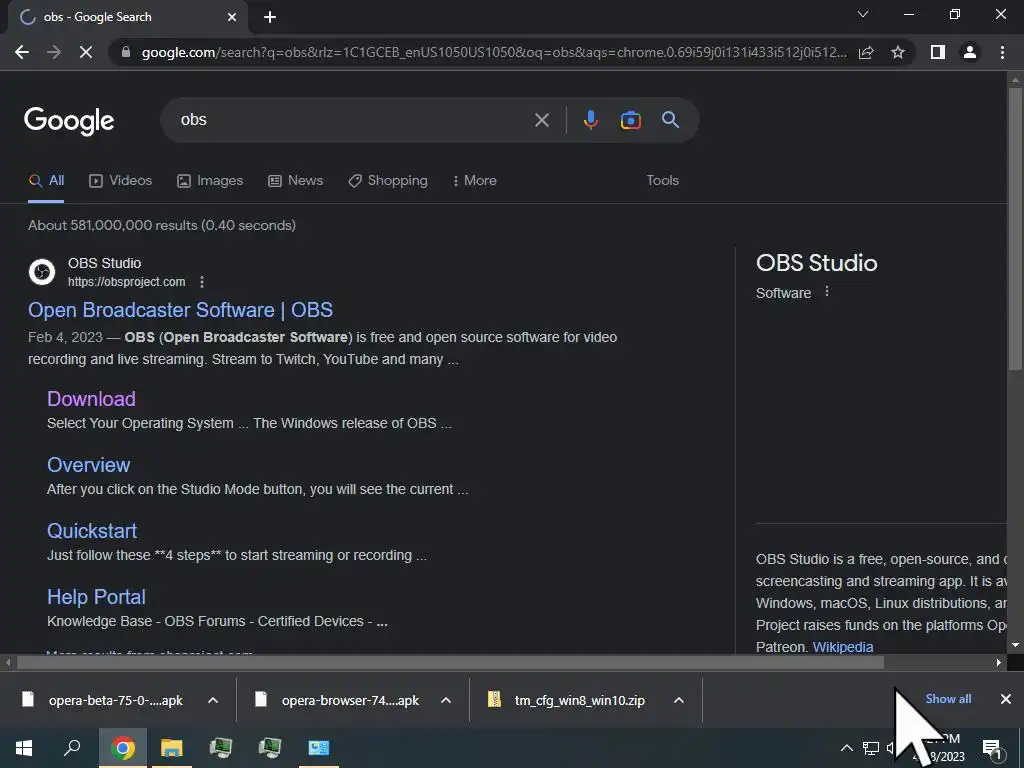Open tab search chevron in title bar
The height and width of the screenshot is (768, 1024).
click(863, 14)
